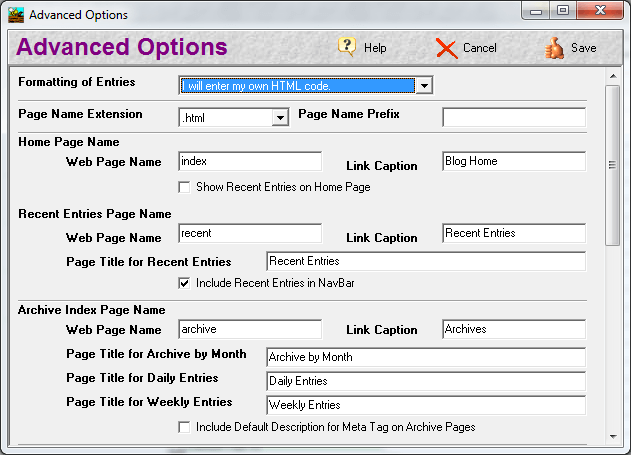This screenshot has height=455, width=631.
Task: Click the .html extension combo box
Action: (234, 117)
